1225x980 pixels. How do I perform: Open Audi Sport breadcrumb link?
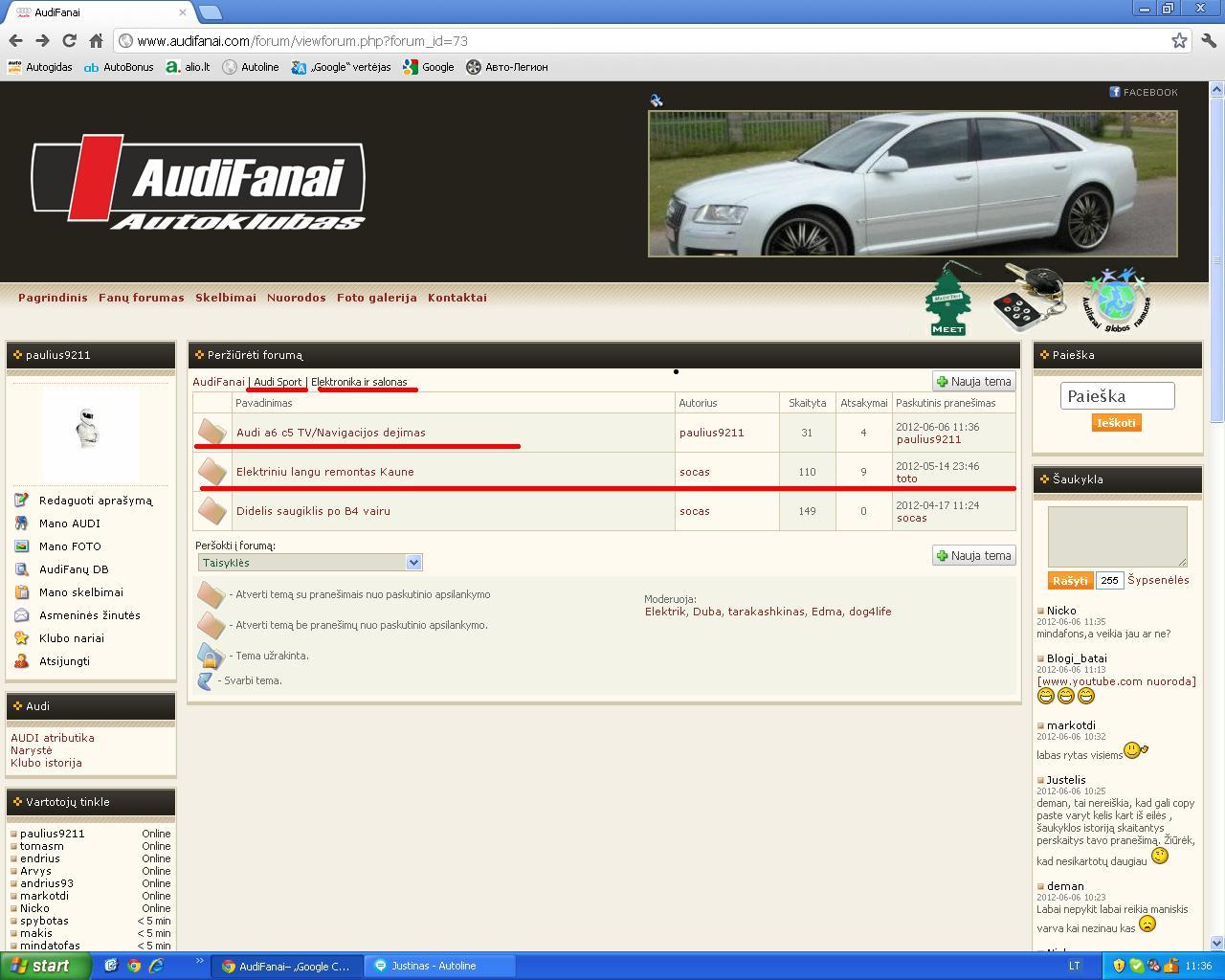pyautogui.click(x=278, y=382)
